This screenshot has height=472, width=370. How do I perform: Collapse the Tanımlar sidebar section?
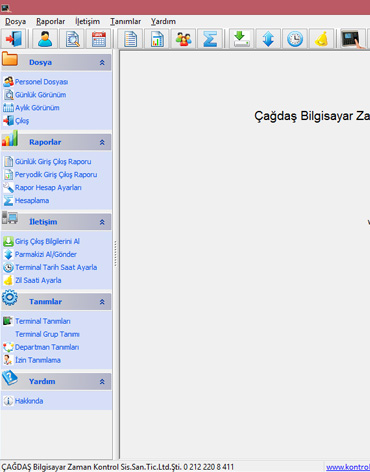pyautogui.click(x=102, y=302)
